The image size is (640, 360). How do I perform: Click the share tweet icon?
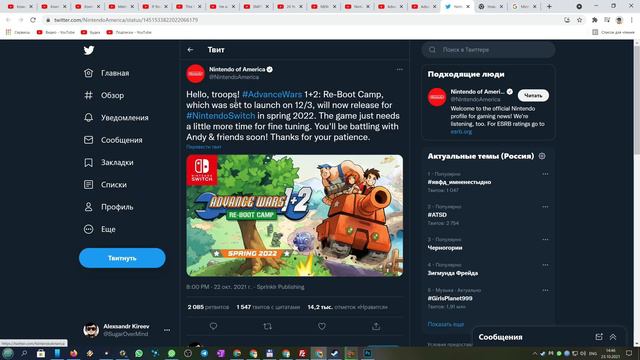click(376, 326)
